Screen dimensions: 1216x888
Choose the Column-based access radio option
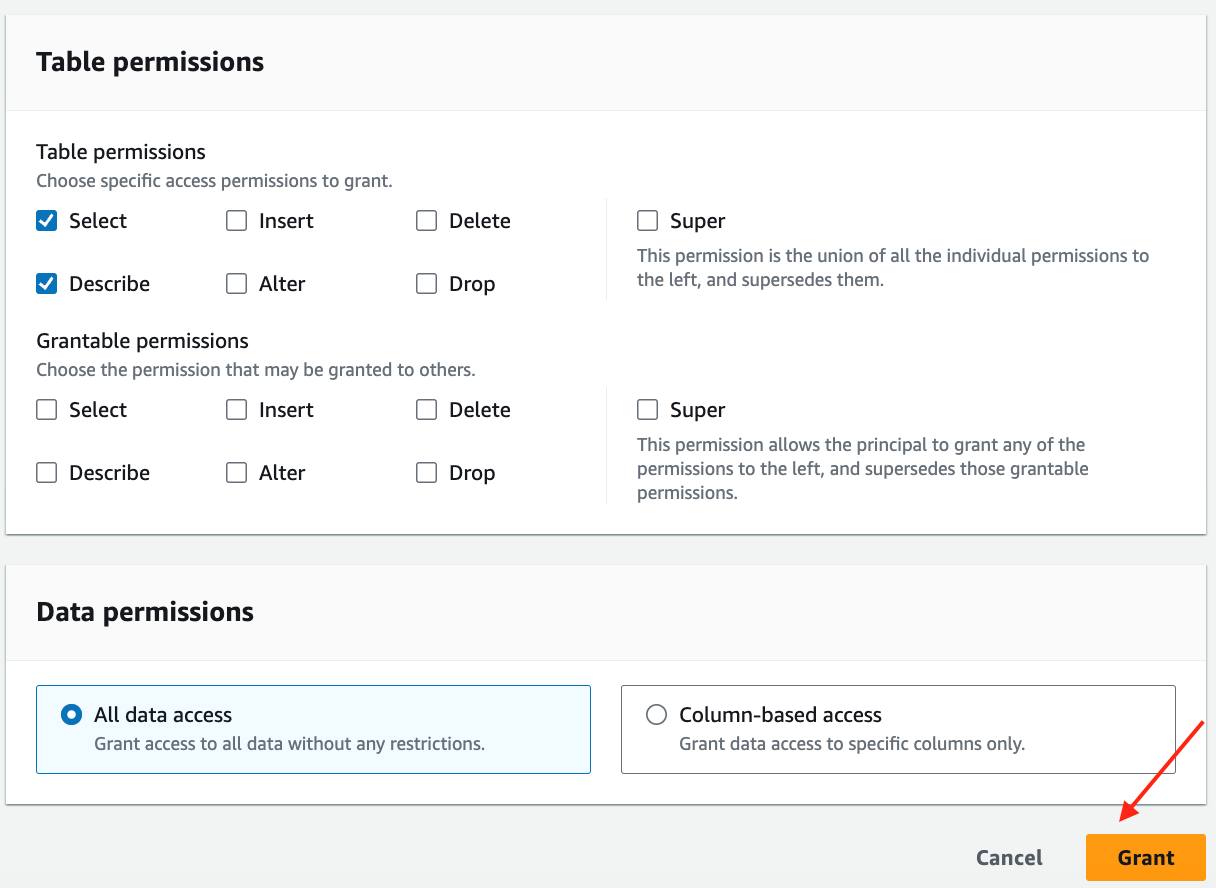pyautogui.click(x=656, y=715)
